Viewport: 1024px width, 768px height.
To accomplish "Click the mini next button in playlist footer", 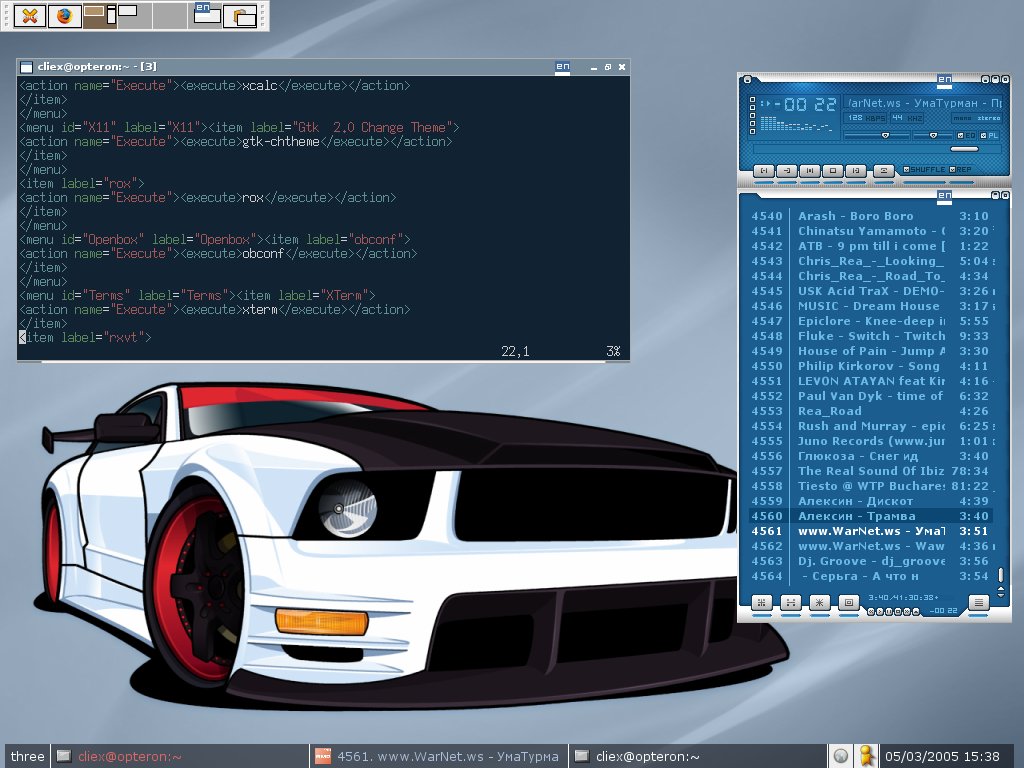I will 906,612.
